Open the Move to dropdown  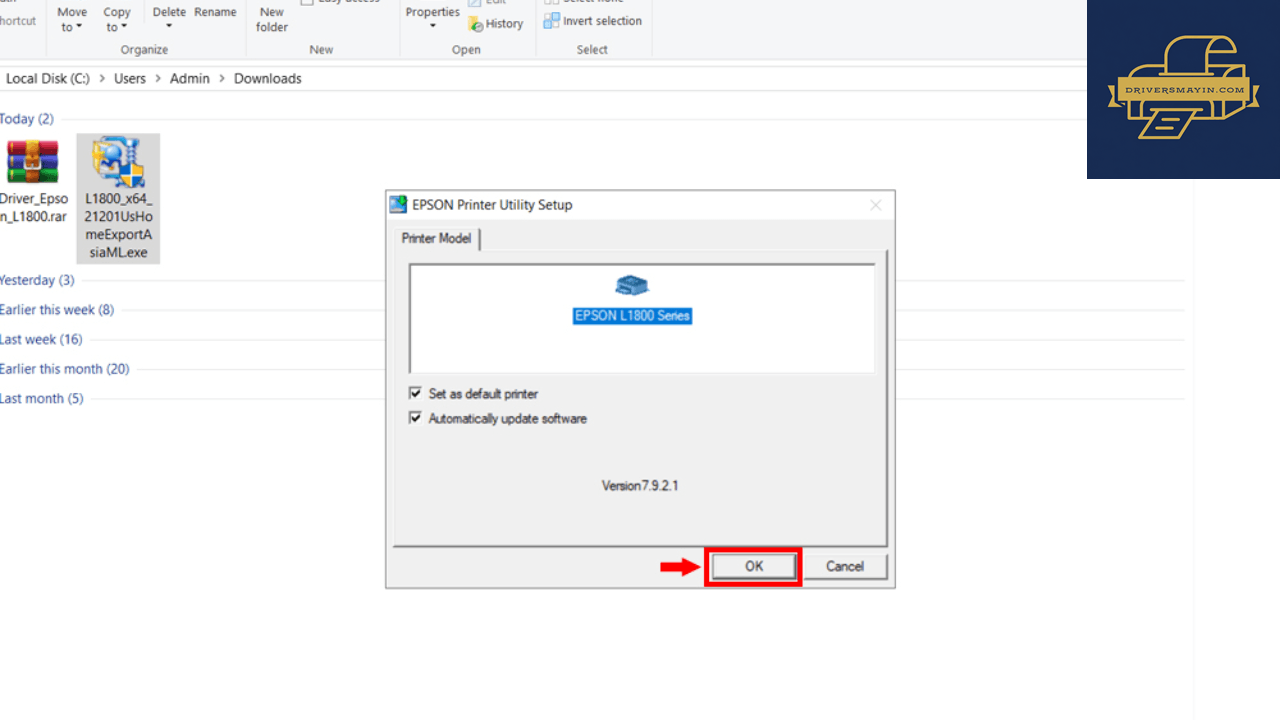pos(71,19)
